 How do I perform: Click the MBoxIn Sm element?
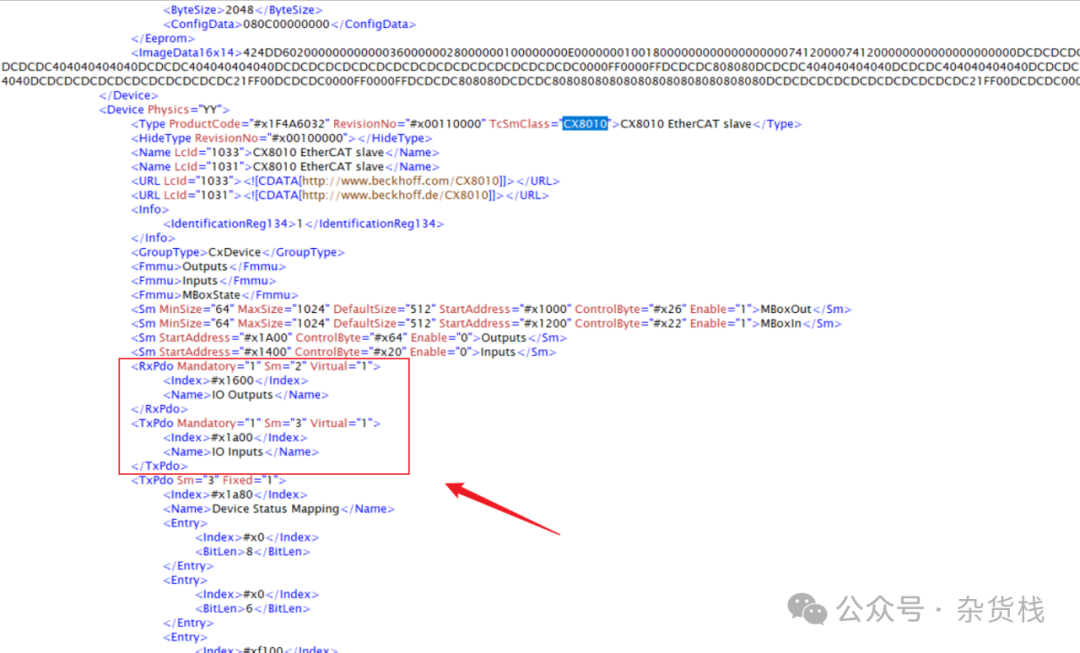pyautogui.click(x=486, y=324)
